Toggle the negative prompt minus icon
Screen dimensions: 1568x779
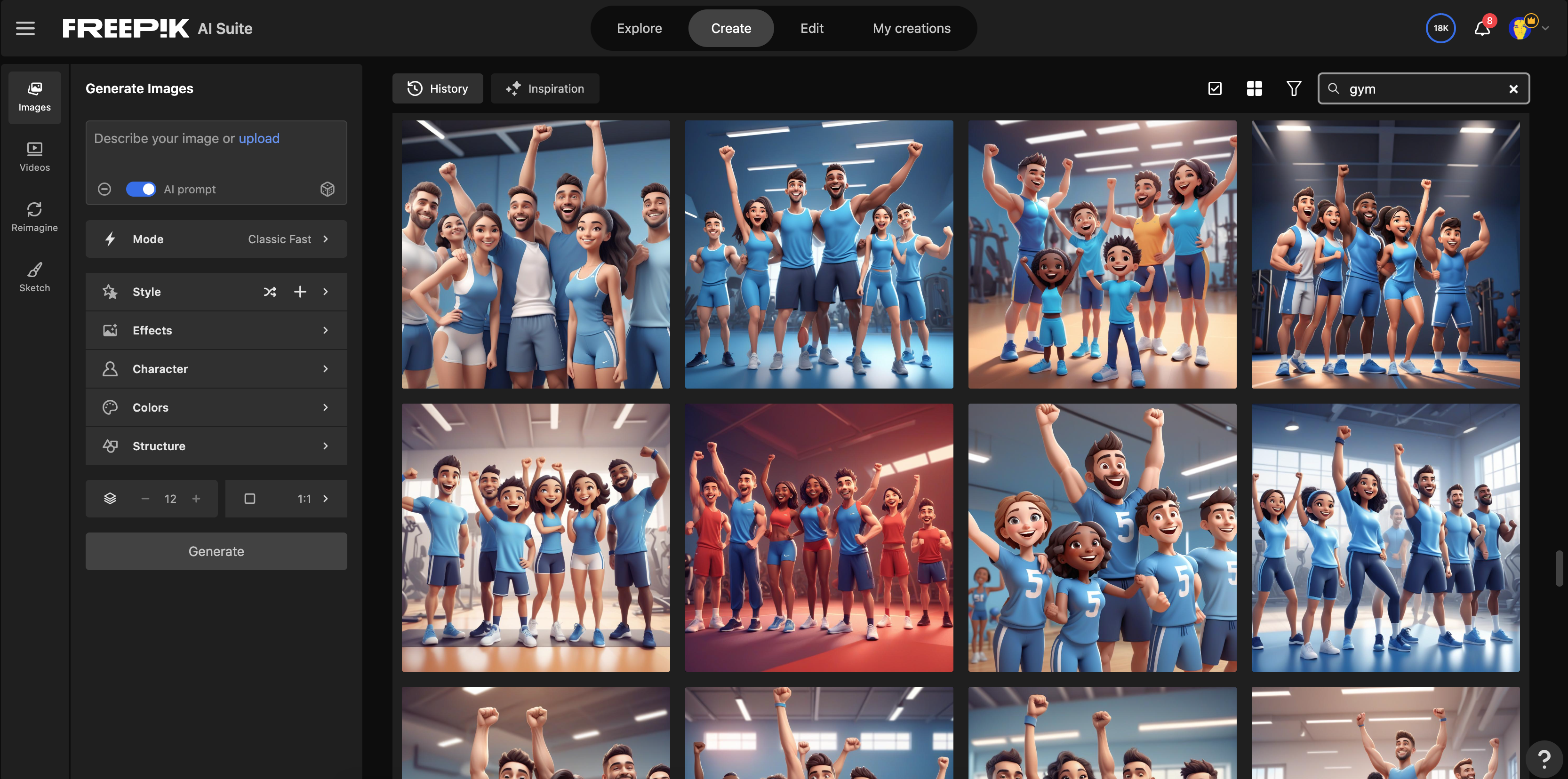[x=104, y=189]
